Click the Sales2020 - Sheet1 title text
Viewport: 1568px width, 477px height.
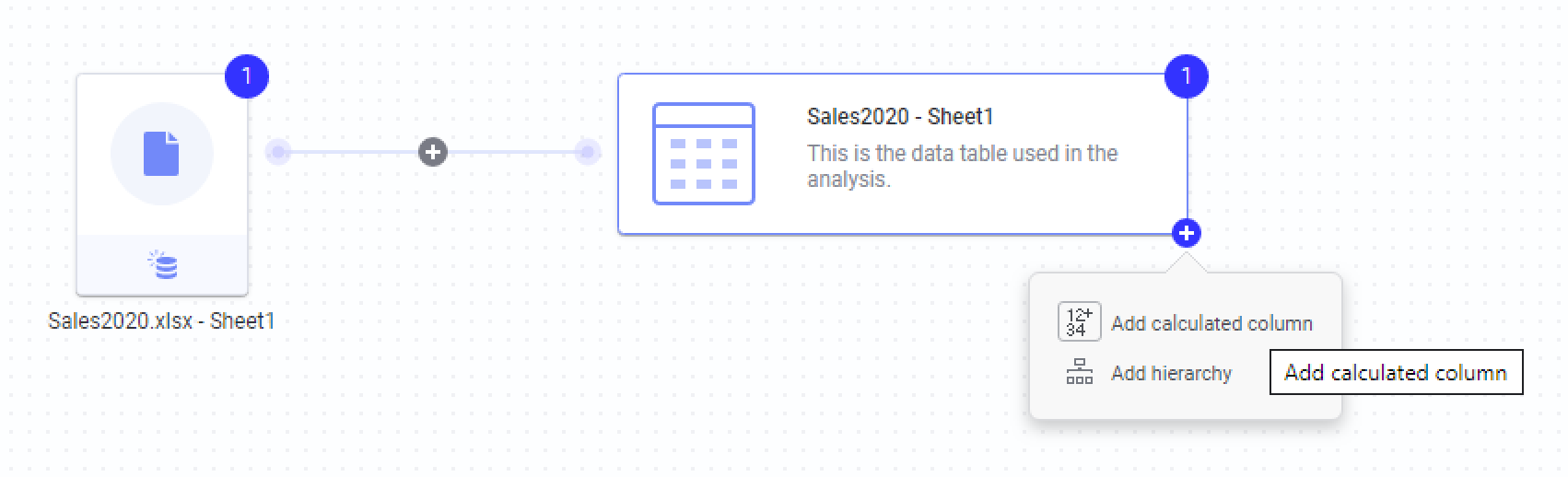900,117
